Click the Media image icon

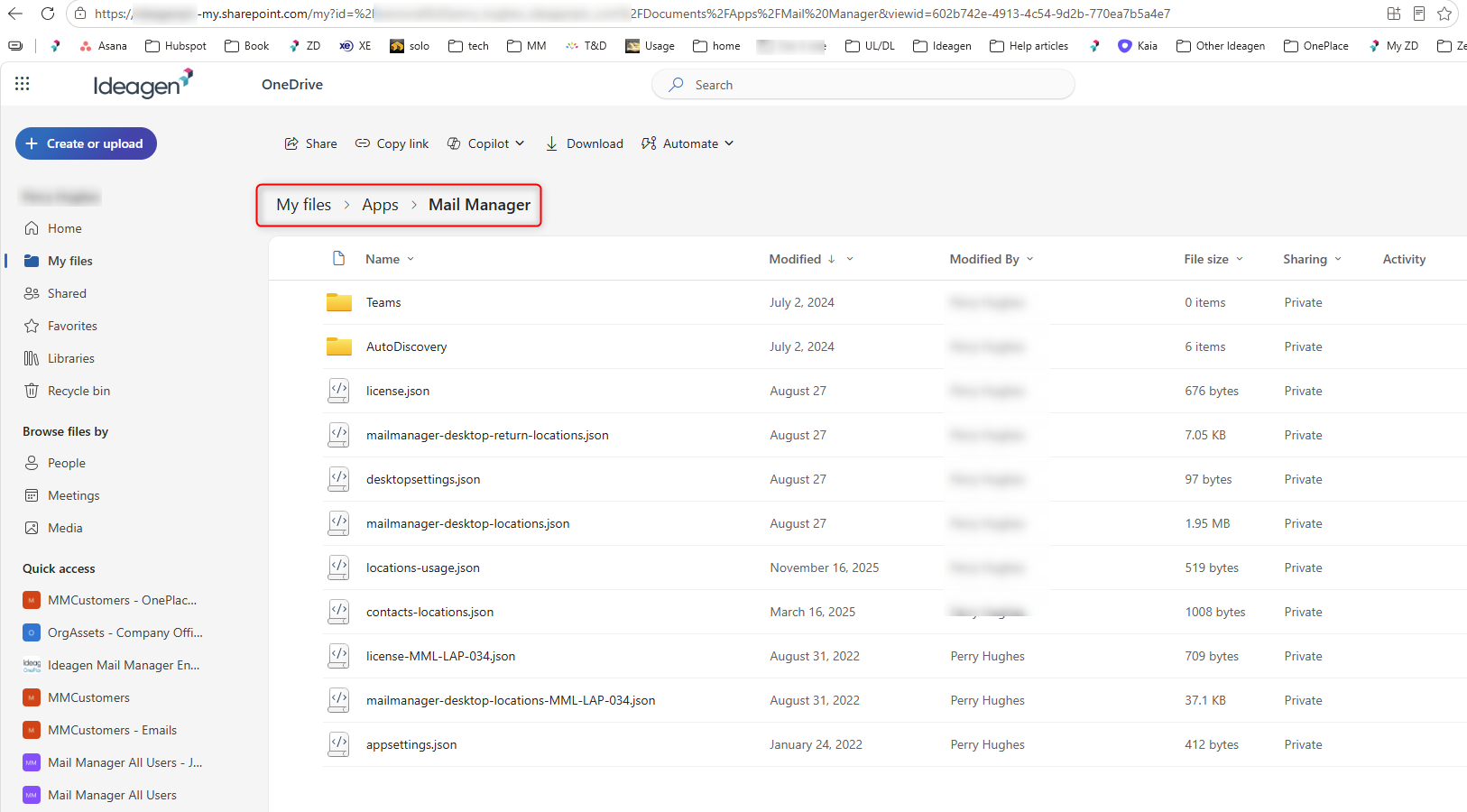click(32, 528)
